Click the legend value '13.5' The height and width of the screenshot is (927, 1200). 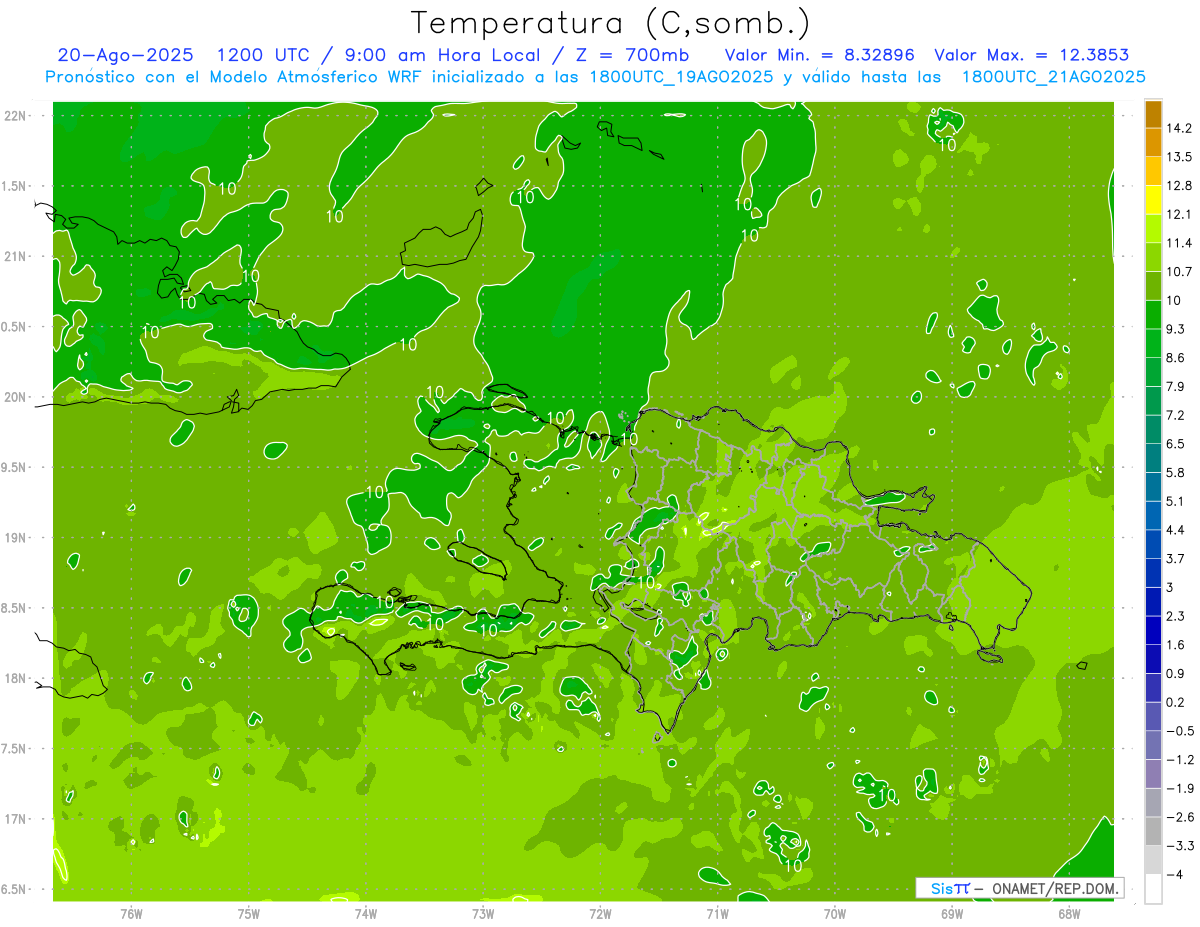coord(1180,157)
